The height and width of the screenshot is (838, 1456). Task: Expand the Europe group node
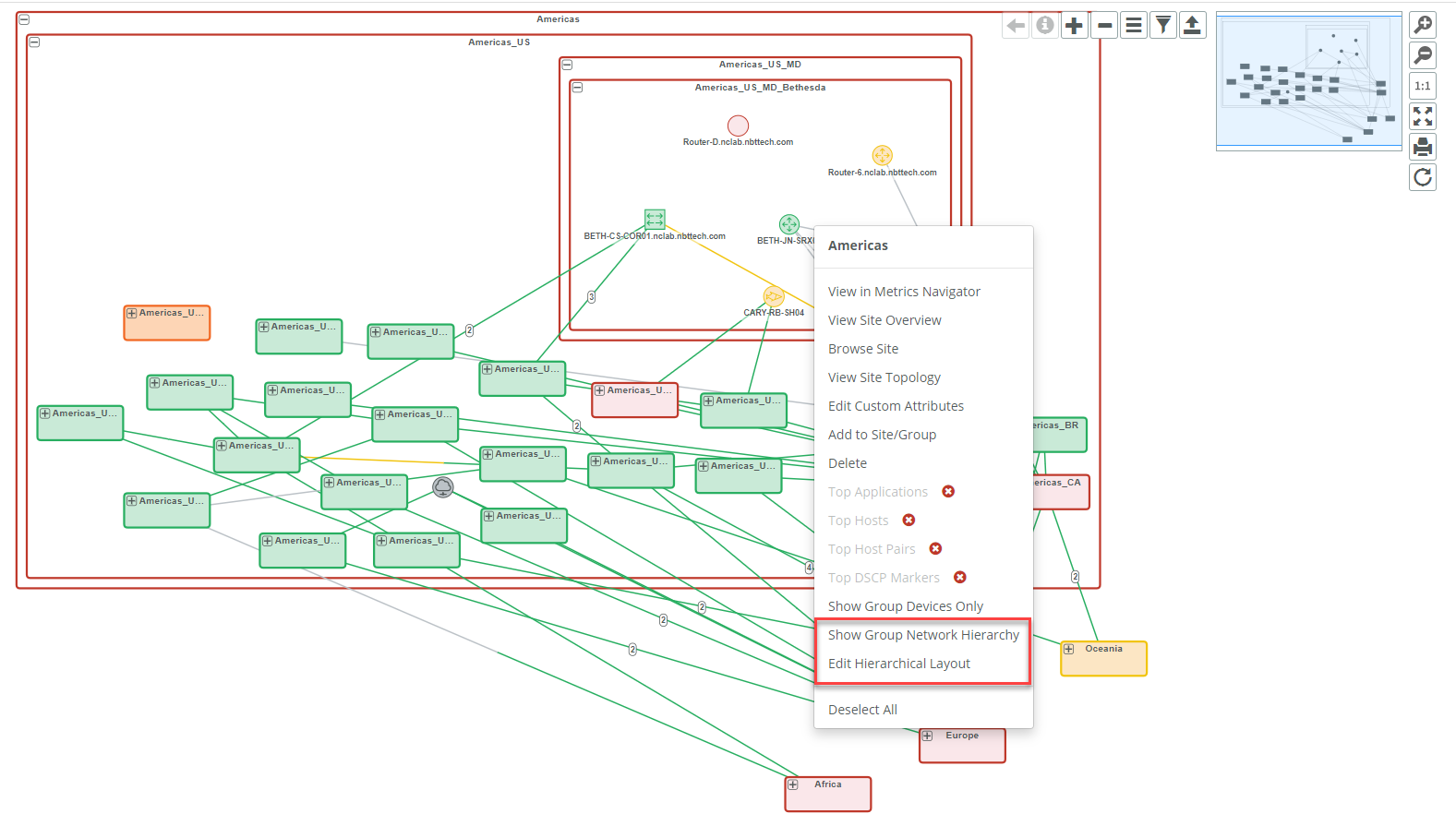click(927, 736)
